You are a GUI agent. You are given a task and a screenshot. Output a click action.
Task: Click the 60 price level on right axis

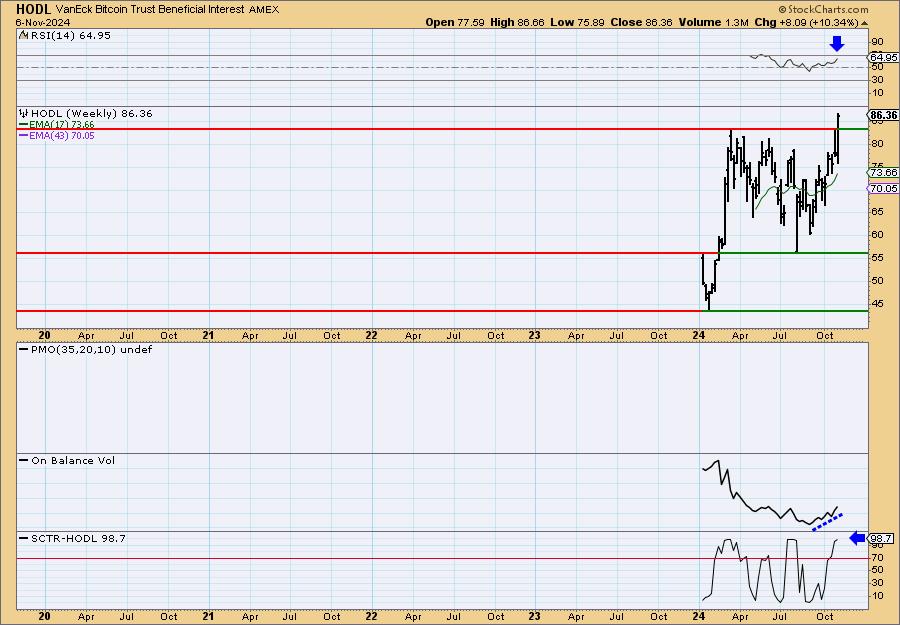coord(877,235)
